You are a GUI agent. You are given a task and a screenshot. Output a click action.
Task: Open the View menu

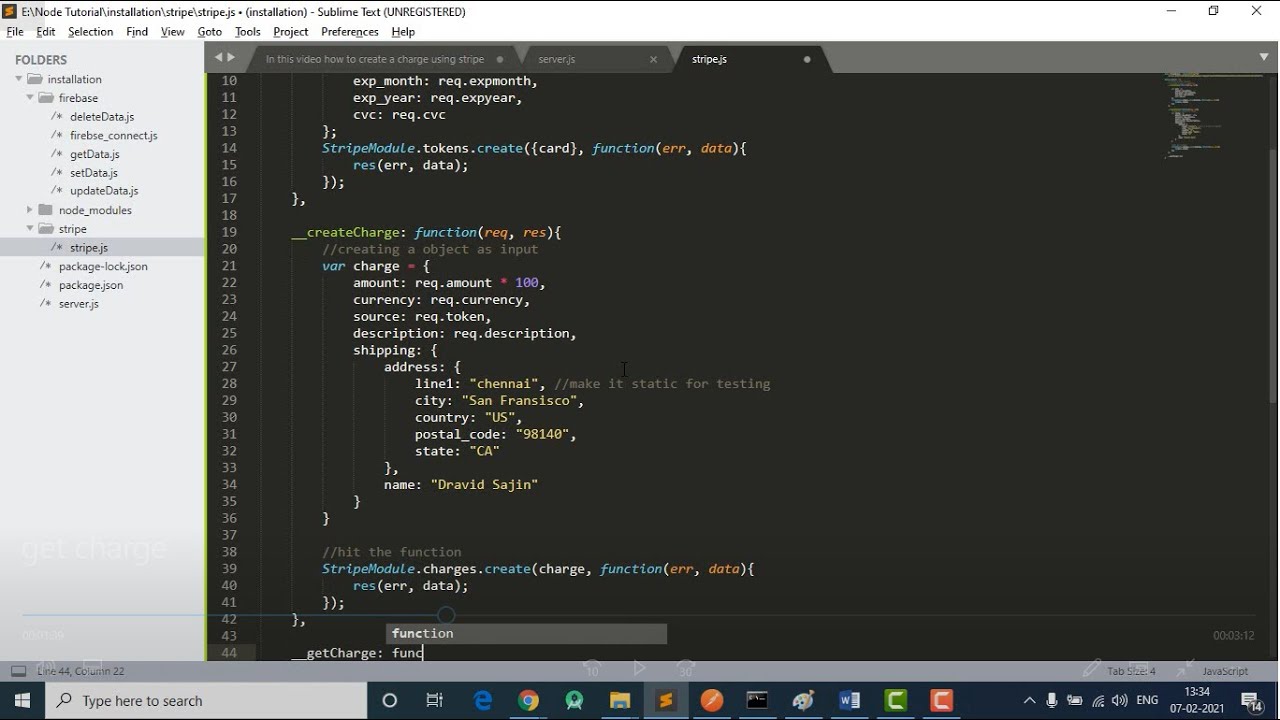click(173, 32)
